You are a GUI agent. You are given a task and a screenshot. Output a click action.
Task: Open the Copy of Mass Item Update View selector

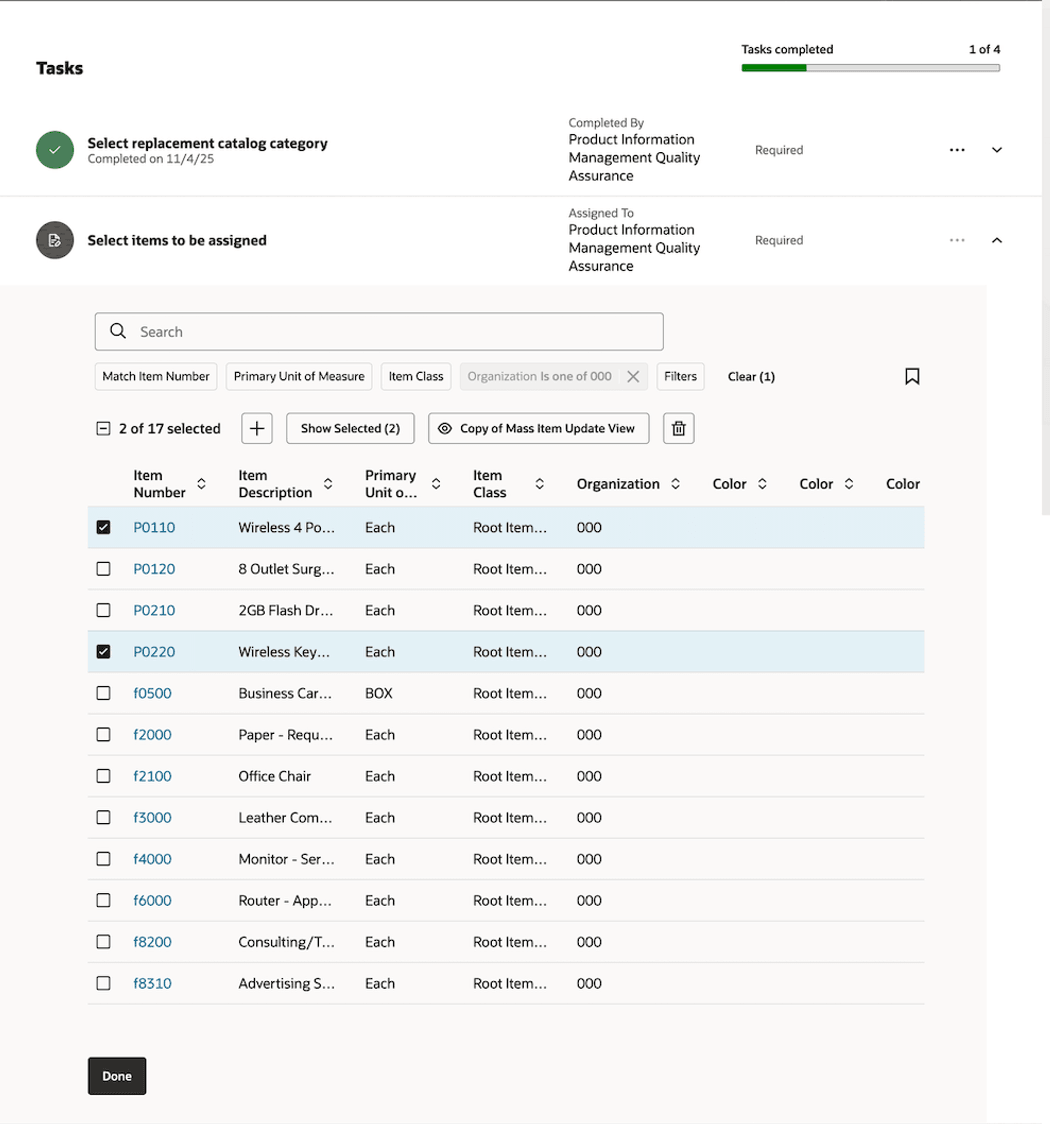[539, 429]
